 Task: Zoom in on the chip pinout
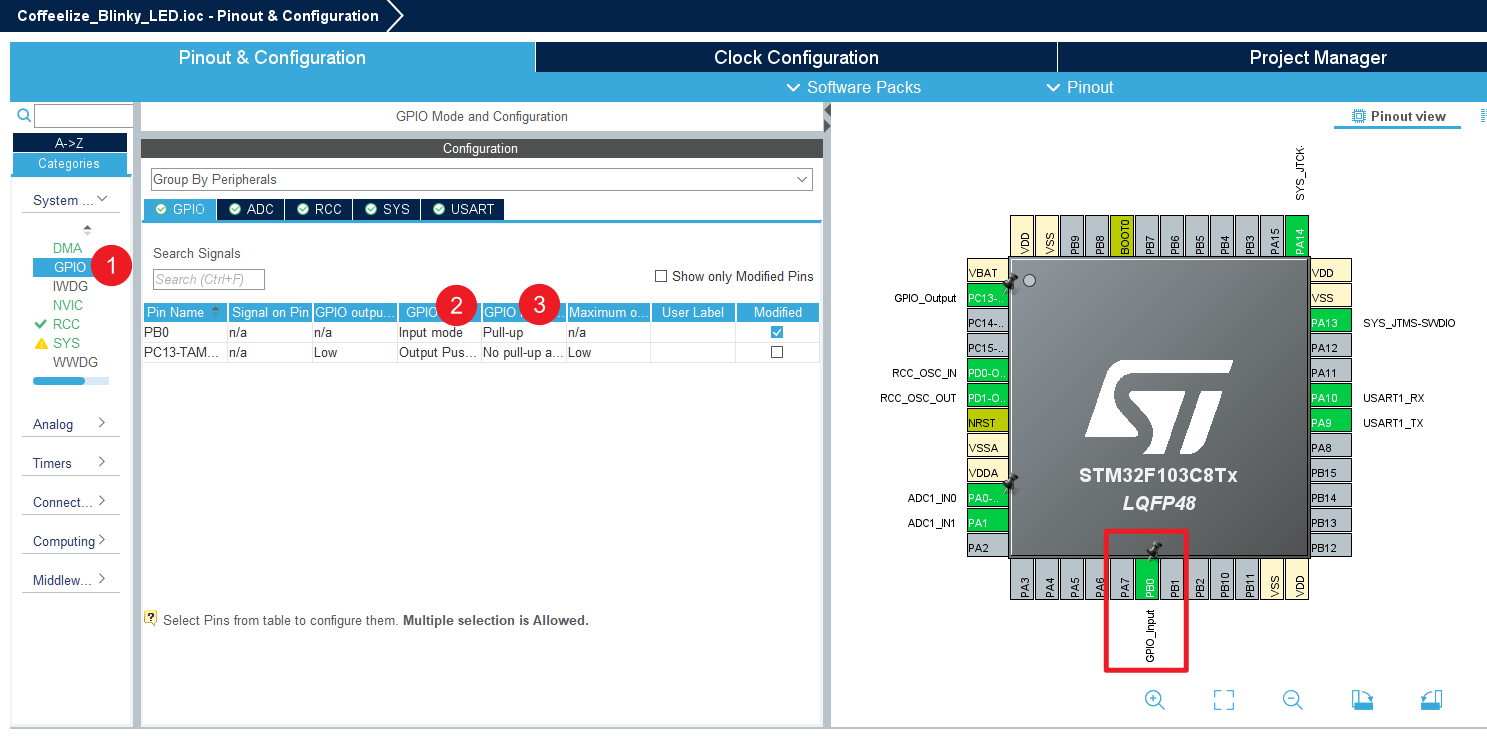point(1154,700)
